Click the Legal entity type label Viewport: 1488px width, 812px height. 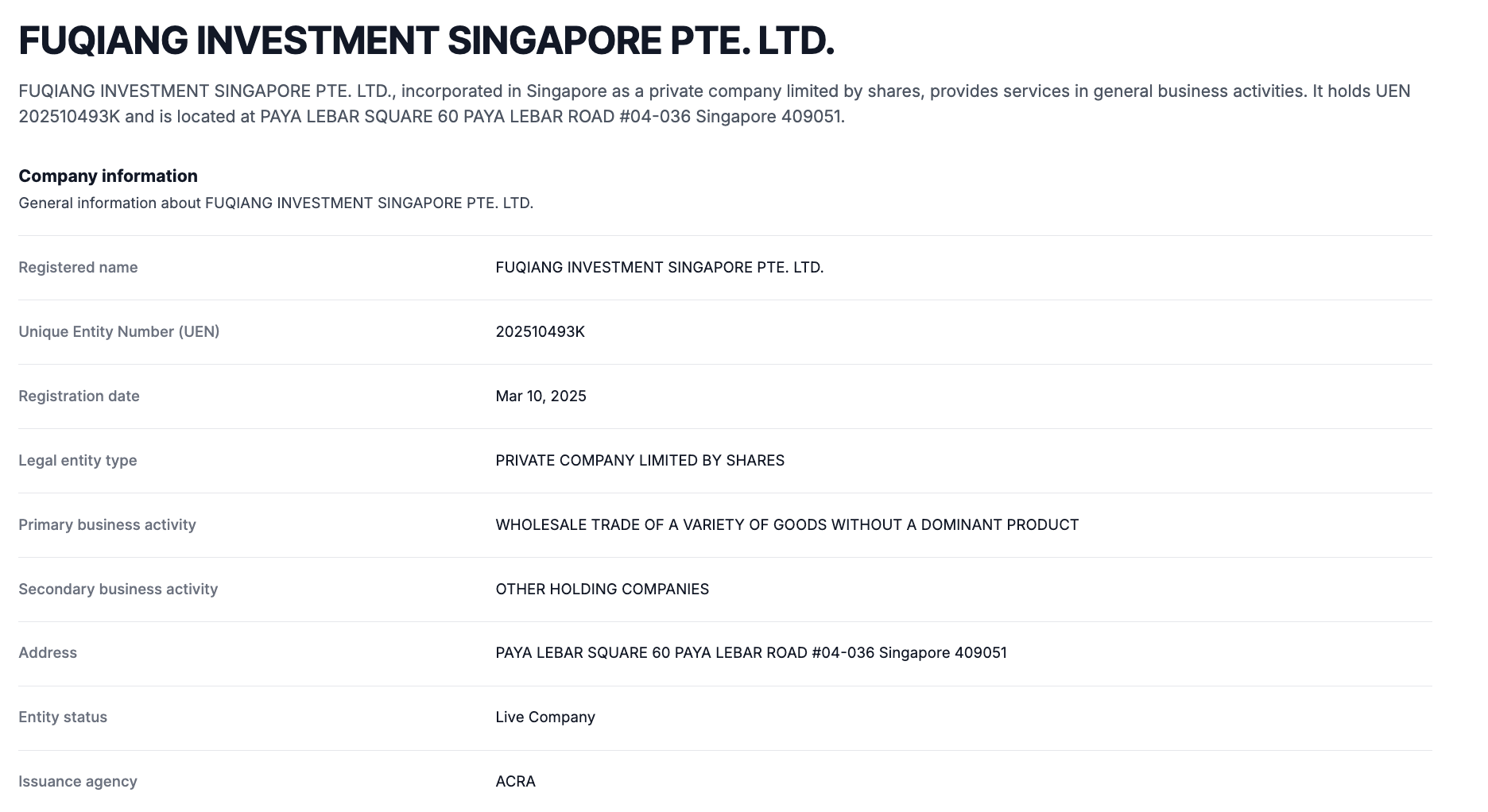click(x=78, y=461)
